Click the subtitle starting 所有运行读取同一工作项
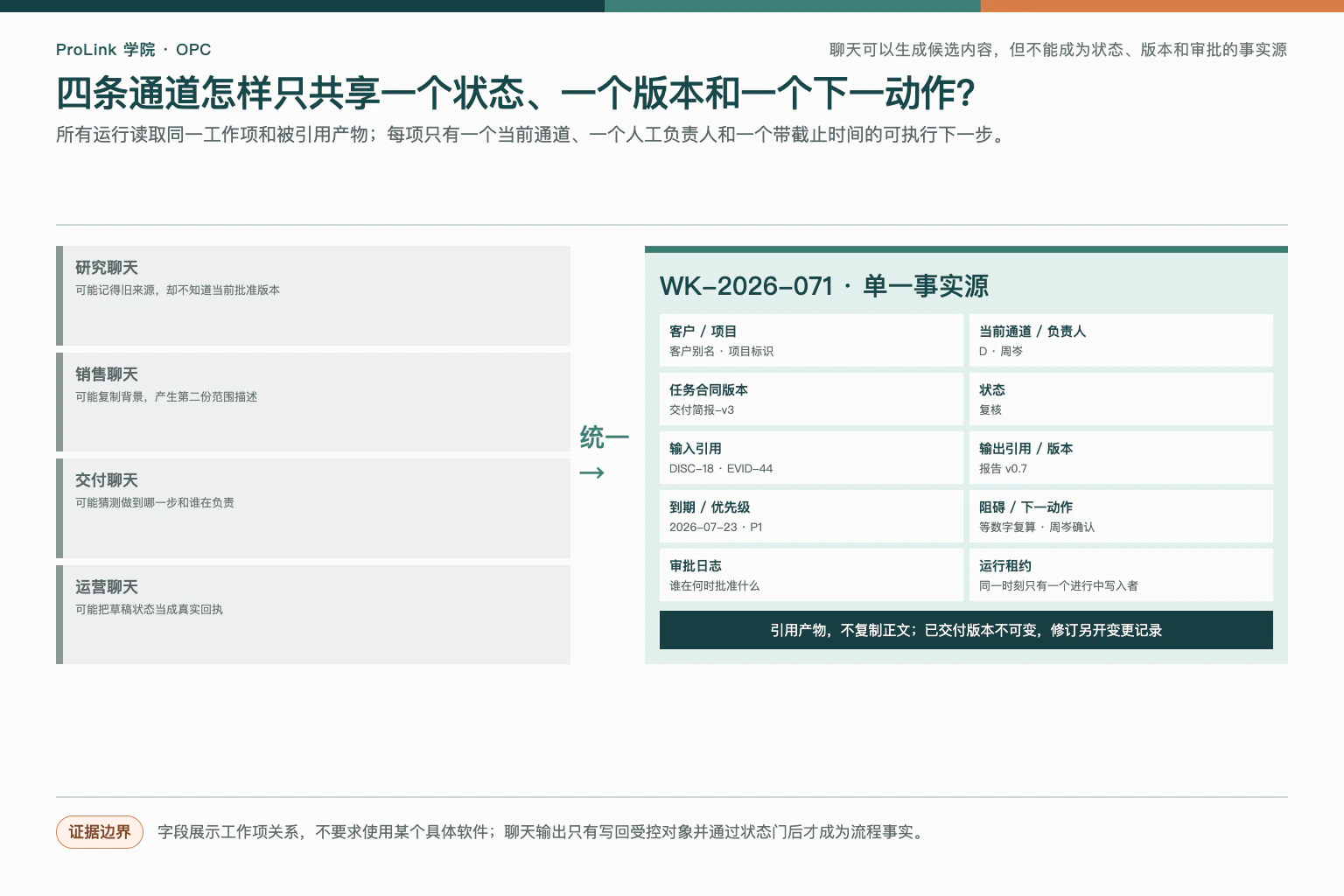Viewport: 1344px width, 896px height. coord(533,135)
